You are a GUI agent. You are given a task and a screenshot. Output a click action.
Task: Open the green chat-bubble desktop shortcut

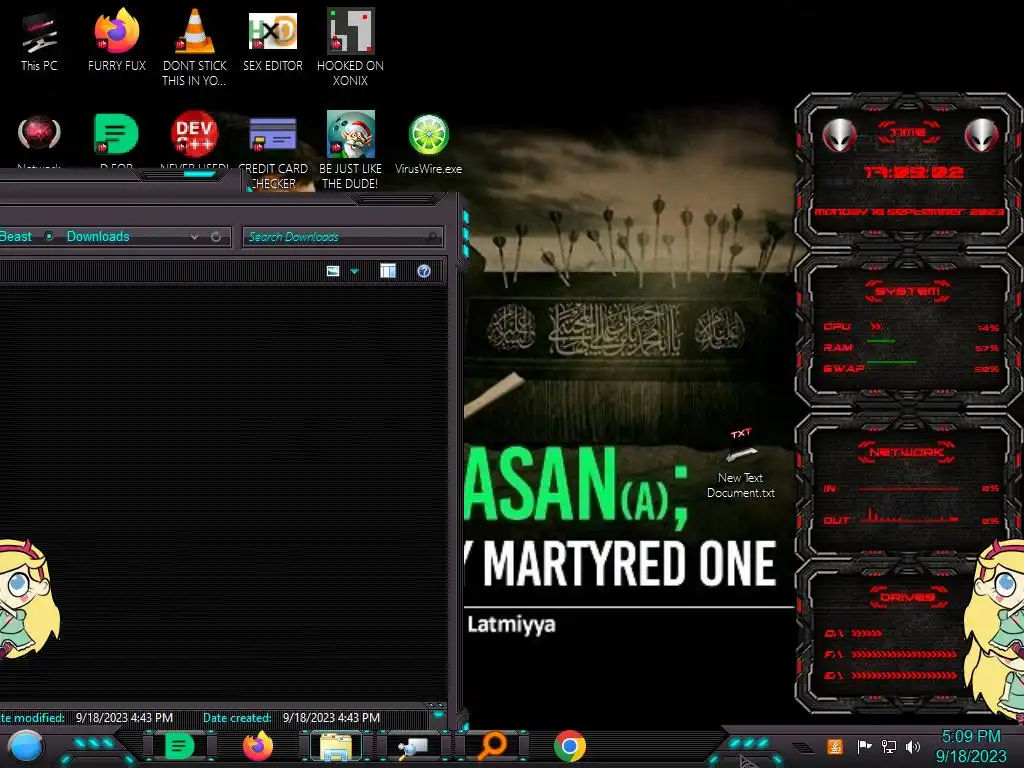click(116, 137)
